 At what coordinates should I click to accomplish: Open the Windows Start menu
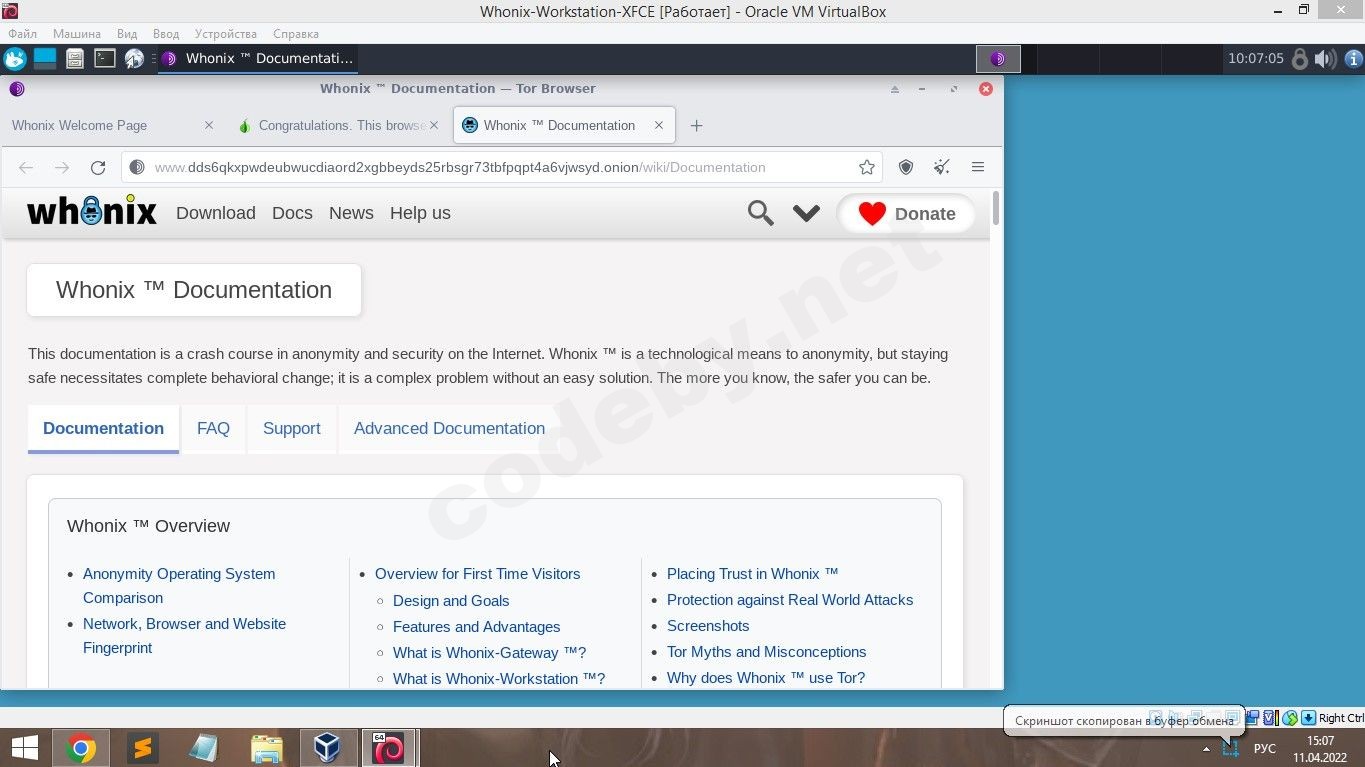coord(25,748)
